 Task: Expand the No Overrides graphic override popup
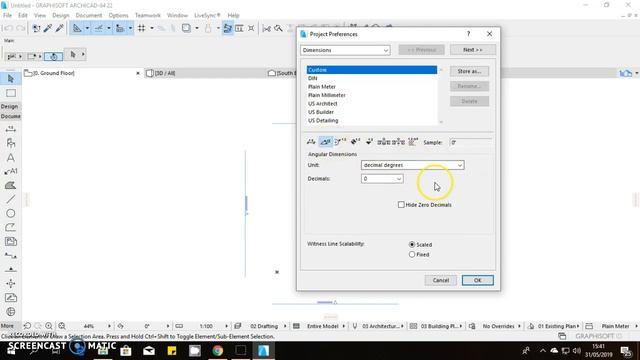click(519, 326)
